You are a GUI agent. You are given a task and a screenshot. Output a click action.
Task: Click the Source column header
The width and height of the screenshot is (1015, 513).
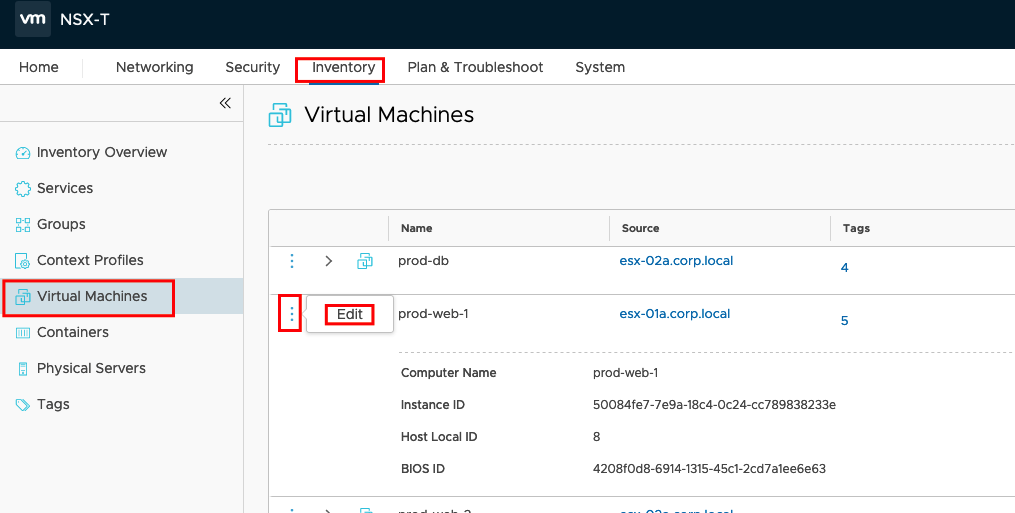coord(640,228)
